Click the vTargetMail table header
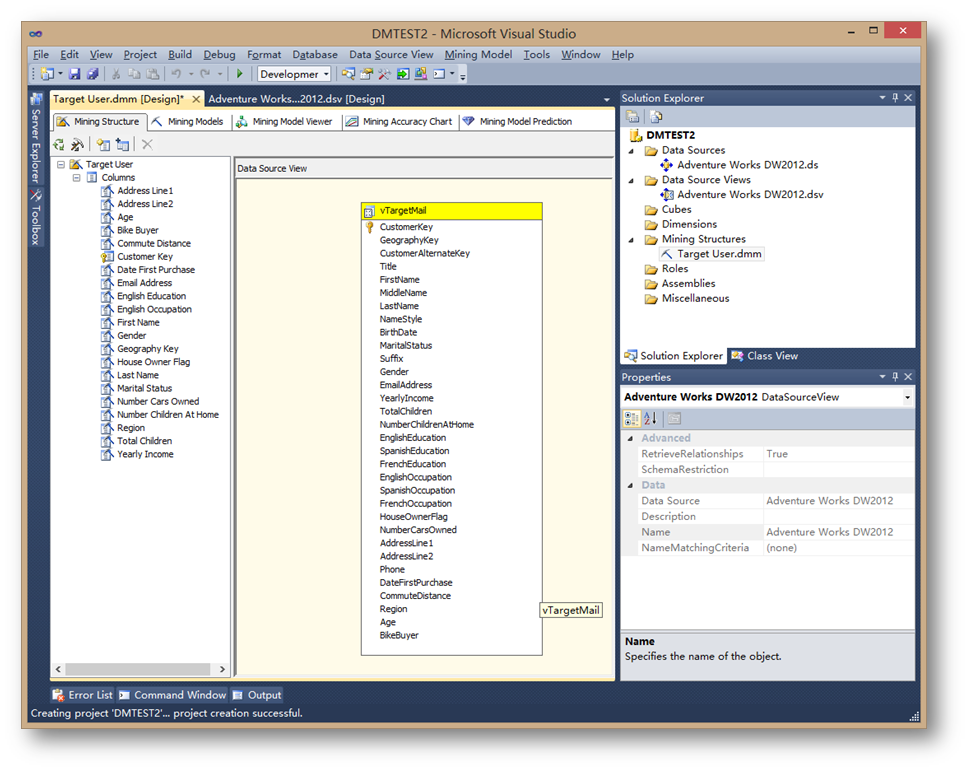Screen dimensions: 969x771 click(452, 211)
